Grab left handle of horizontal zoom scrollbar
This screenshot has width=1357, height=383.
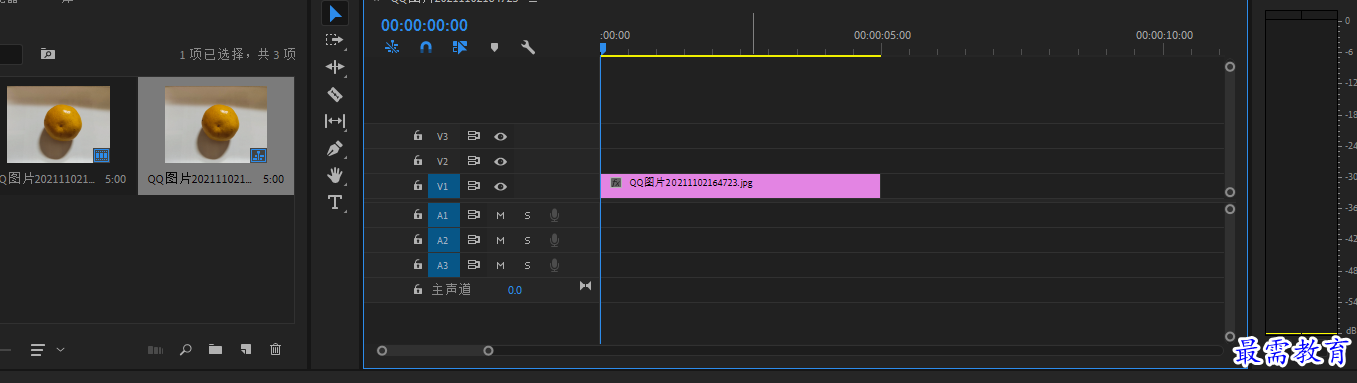click(x=382, y=351)
